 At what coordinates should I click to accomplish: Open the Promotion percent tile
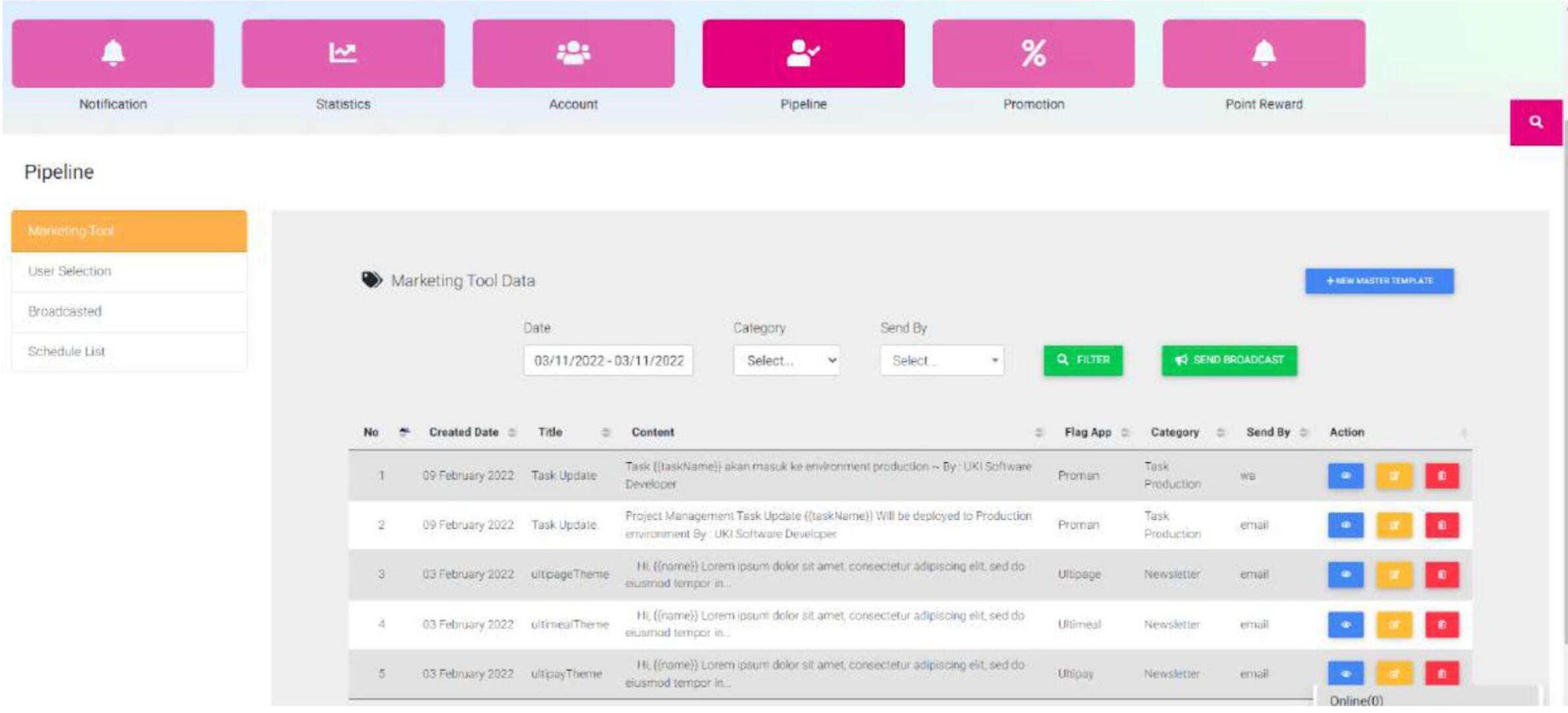[1033, 53]
